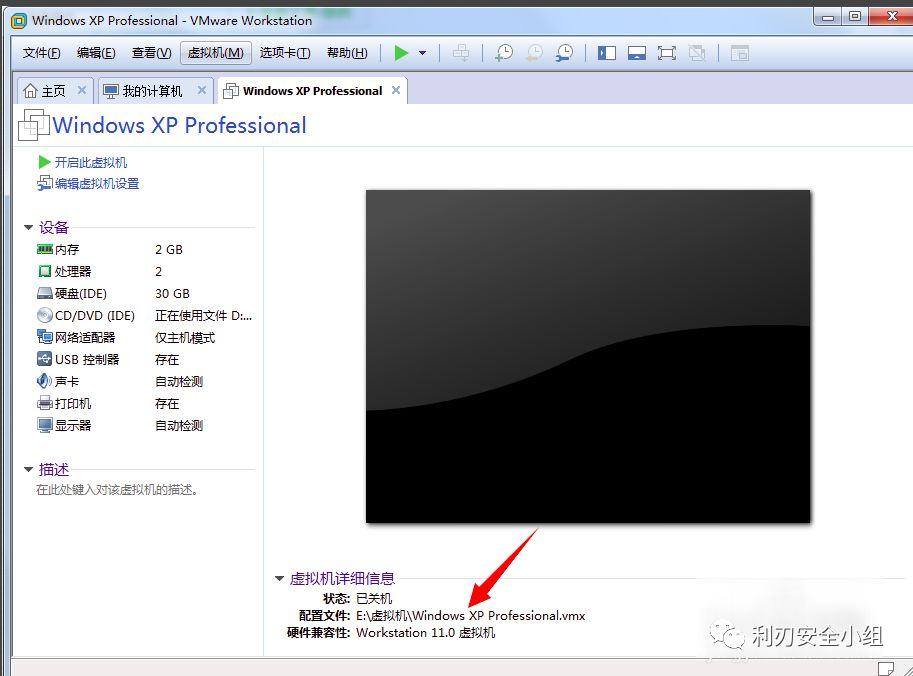
Task: Click the 声卡 sound card icon
Action: coord(45,381)
